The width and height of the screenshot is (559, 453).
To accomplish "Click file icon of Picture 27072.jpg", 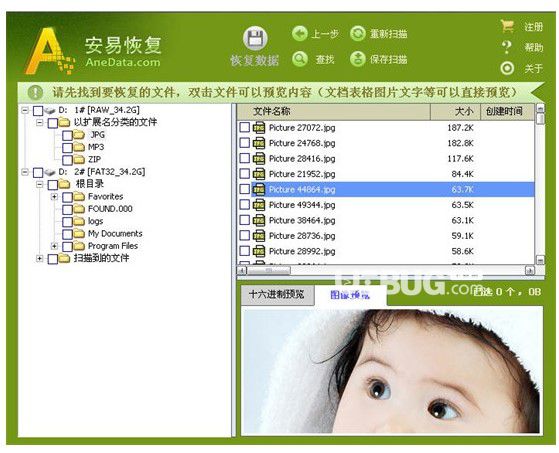I will point(259,128).
